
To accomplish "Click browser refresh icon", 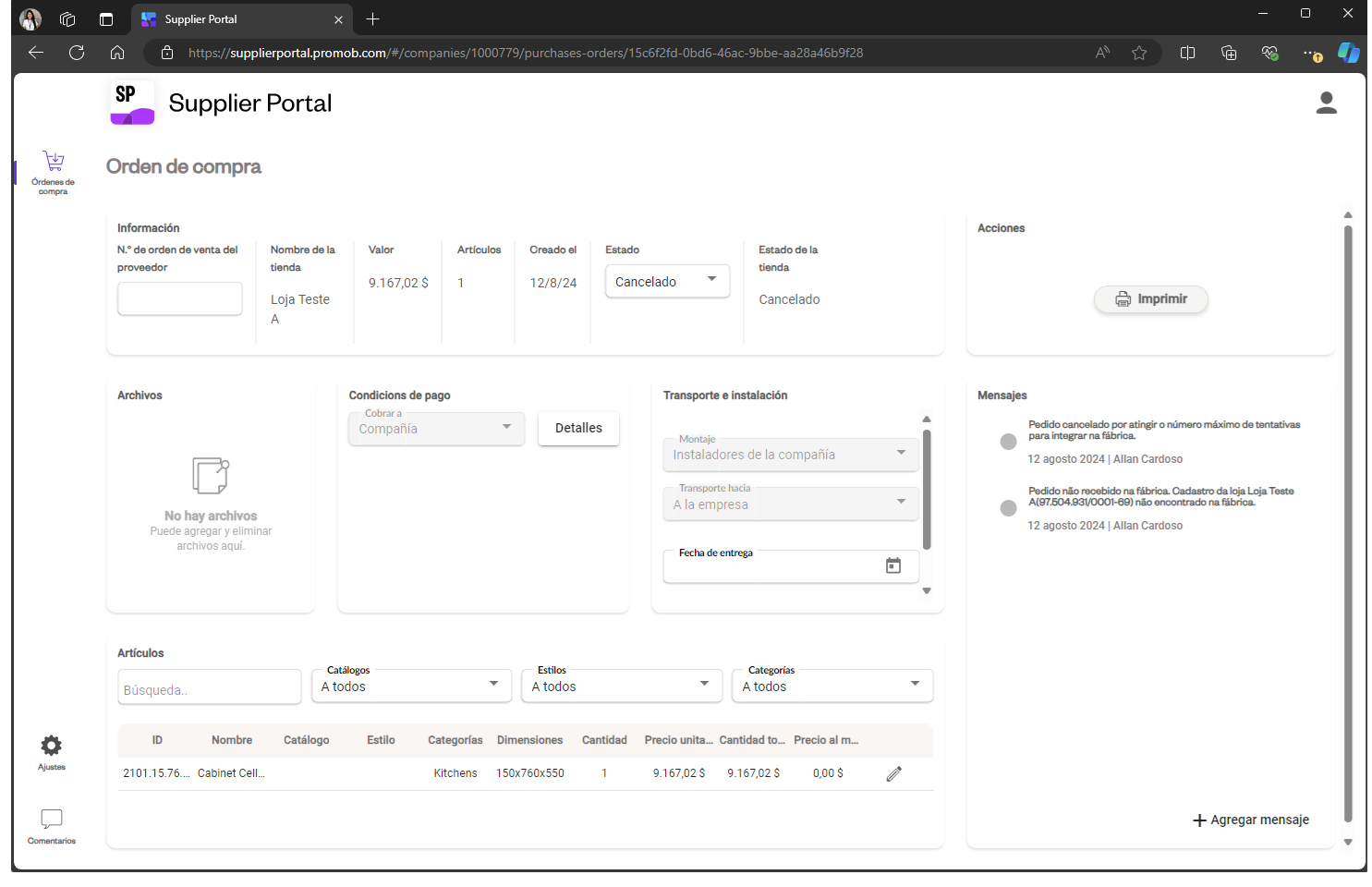I will pos(77,53).
